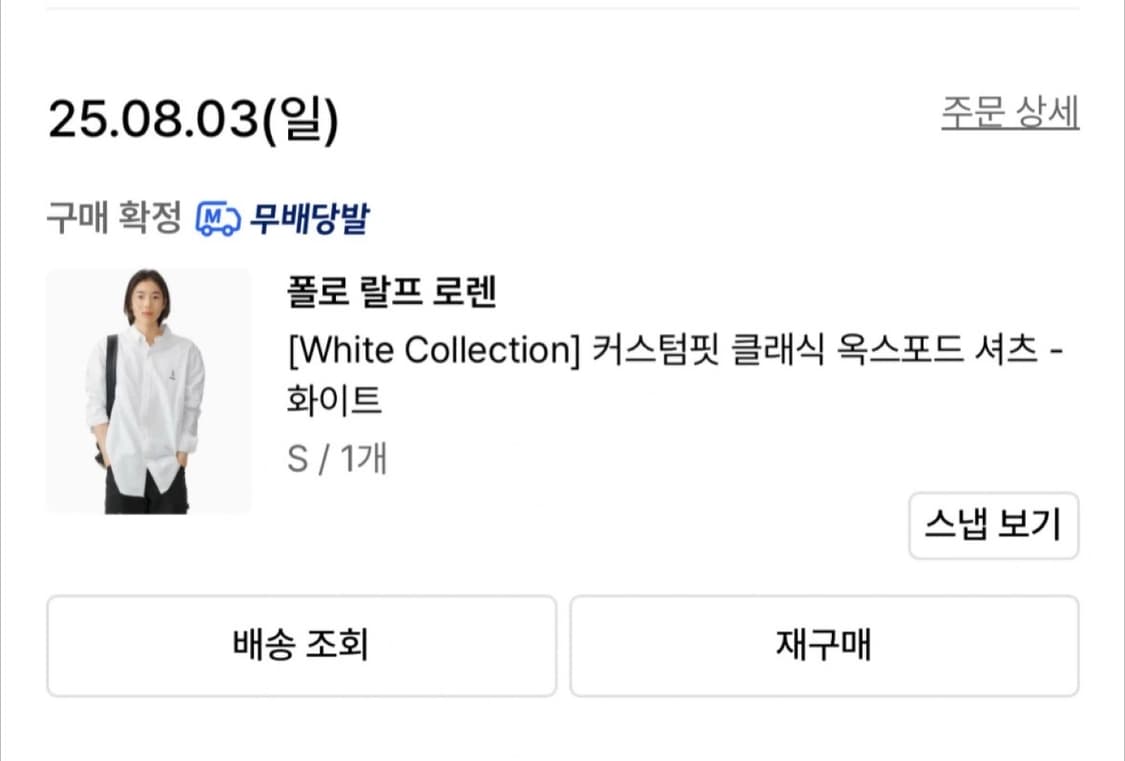1125x761 pixels.
Task: Tap the dark status bar at the top
Action: pos(562,8)
